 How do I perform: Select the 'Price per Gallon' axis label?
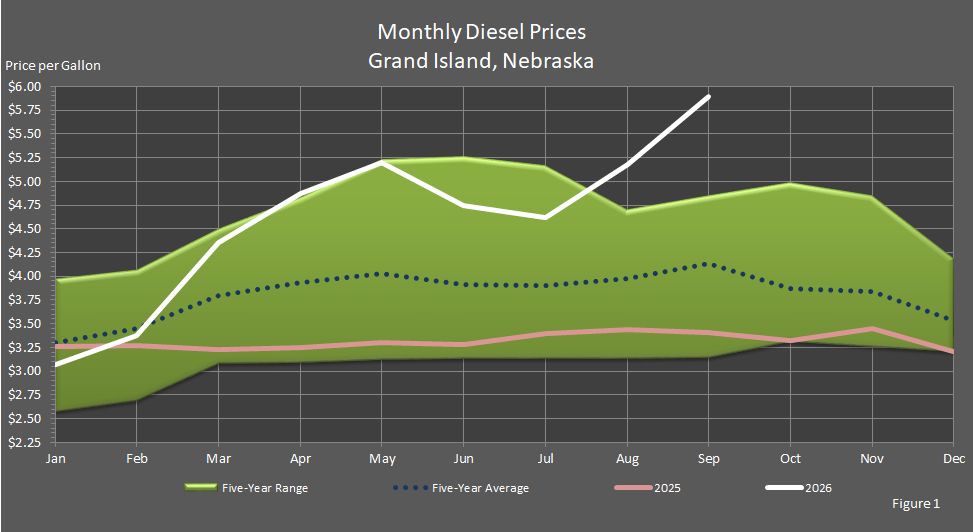point(53,65)
